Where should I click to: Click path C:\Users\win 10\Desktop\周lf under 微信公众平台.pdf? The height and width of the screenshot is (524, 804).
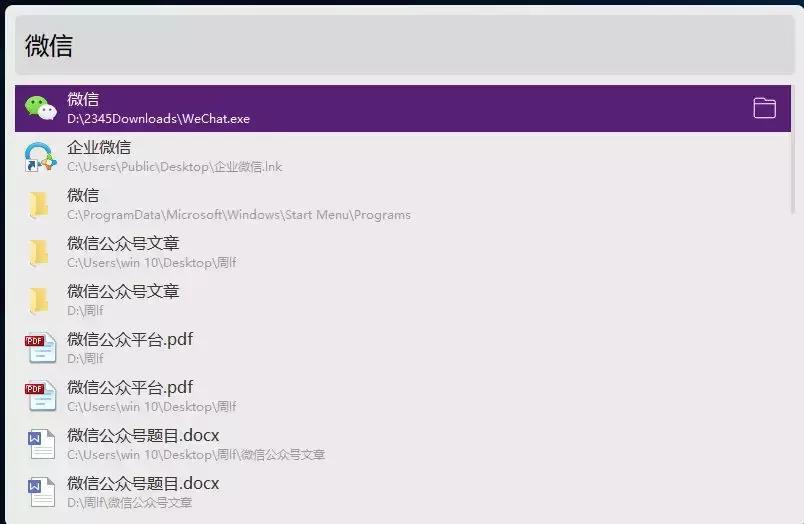coord(152,407)
